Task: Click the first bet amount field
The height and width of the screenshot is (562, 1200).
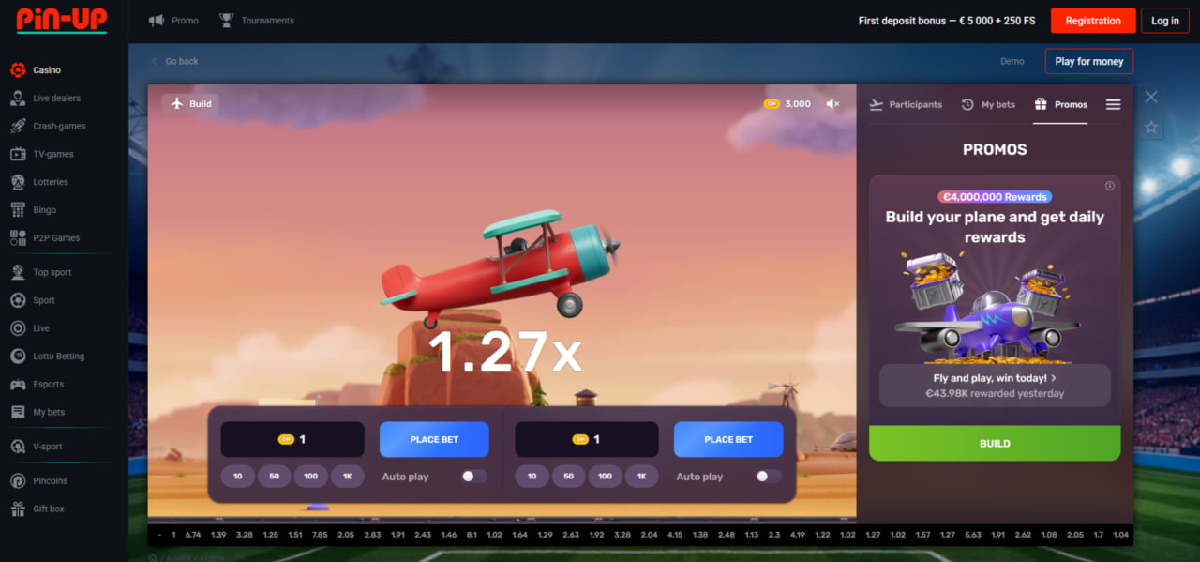Action: coord(293,439)
